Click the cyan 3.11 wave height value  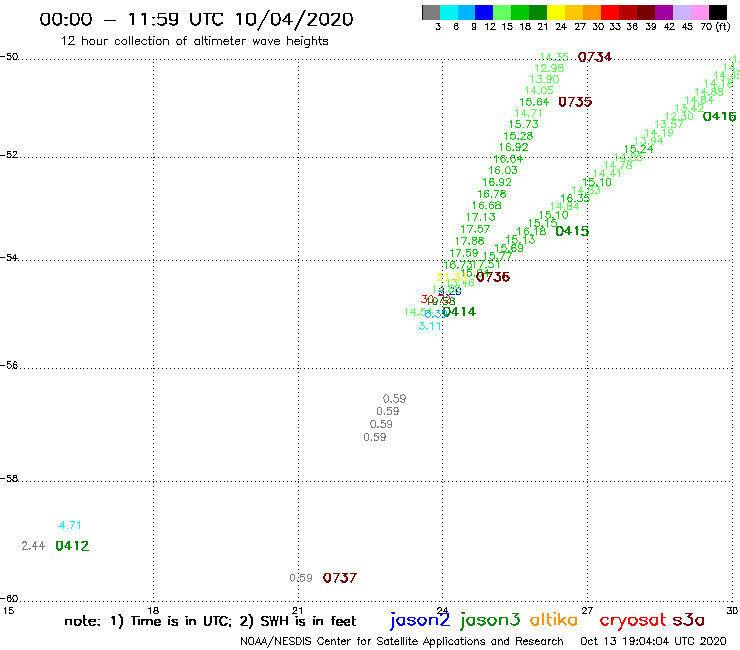[430, 326]
